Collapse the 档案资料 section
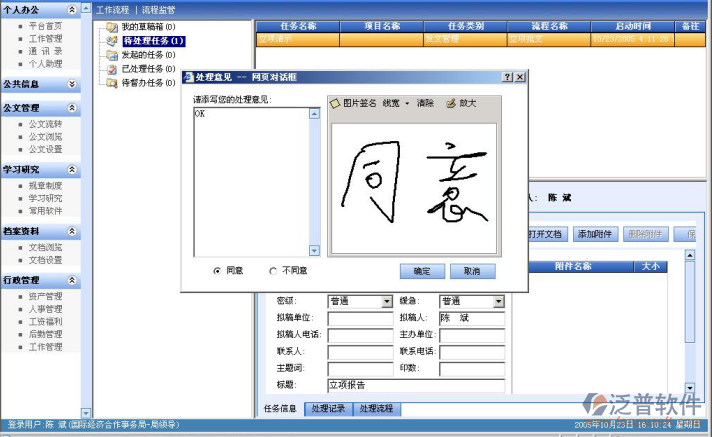This screenshot has width=712, height=437. [72, 231]
